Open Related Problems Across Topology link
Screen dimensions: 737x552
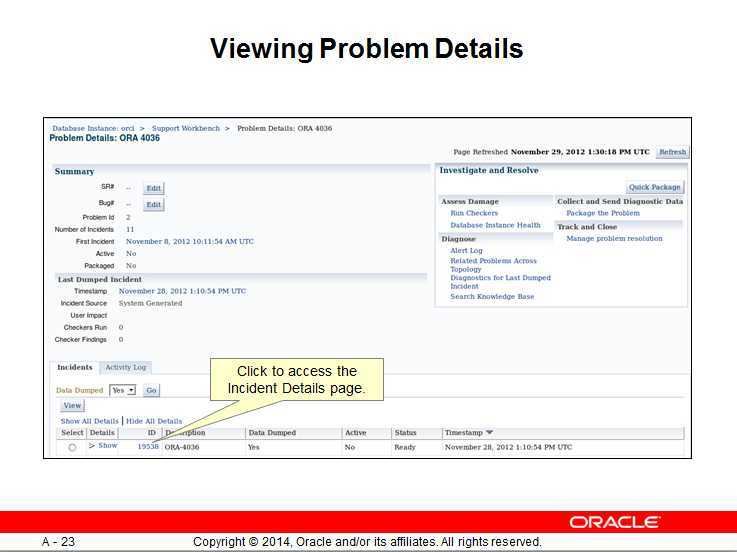coord(493,265)
